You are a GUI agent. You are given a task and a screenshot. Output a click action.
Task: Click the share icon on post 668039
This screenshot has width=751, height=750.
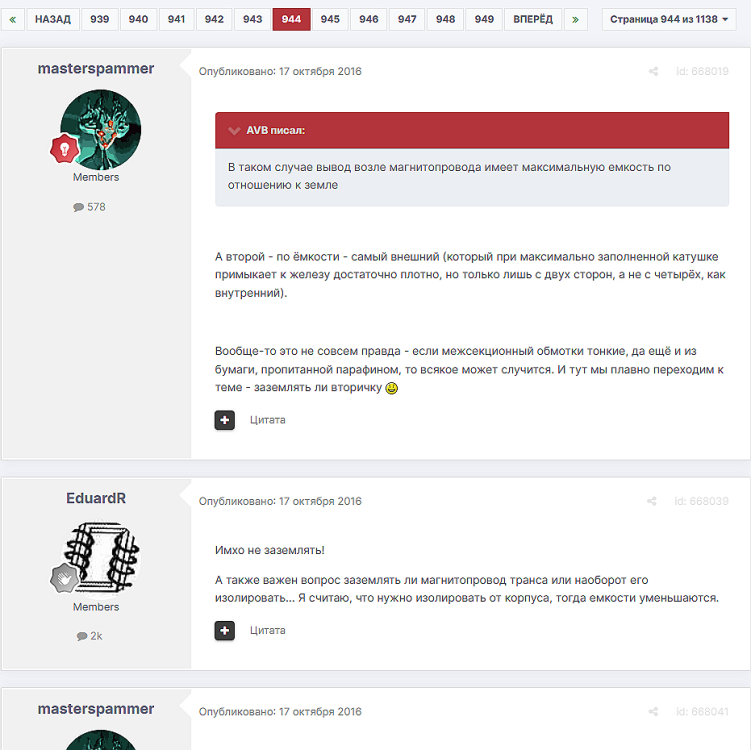pyautogui.click(x=651, y=501)
